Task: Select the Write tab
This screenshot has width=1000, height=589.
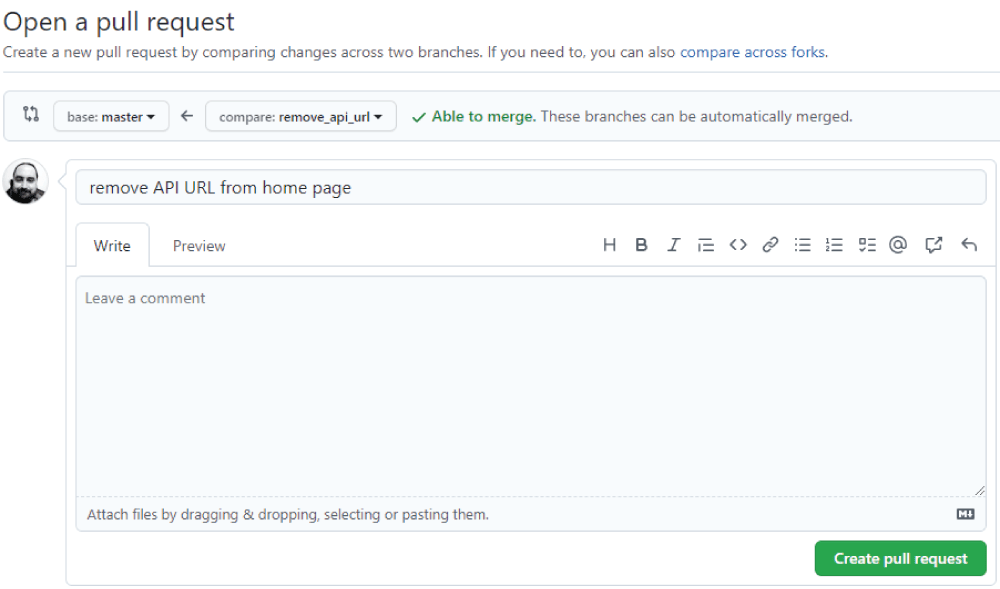Action: click(x=112, y=245)
